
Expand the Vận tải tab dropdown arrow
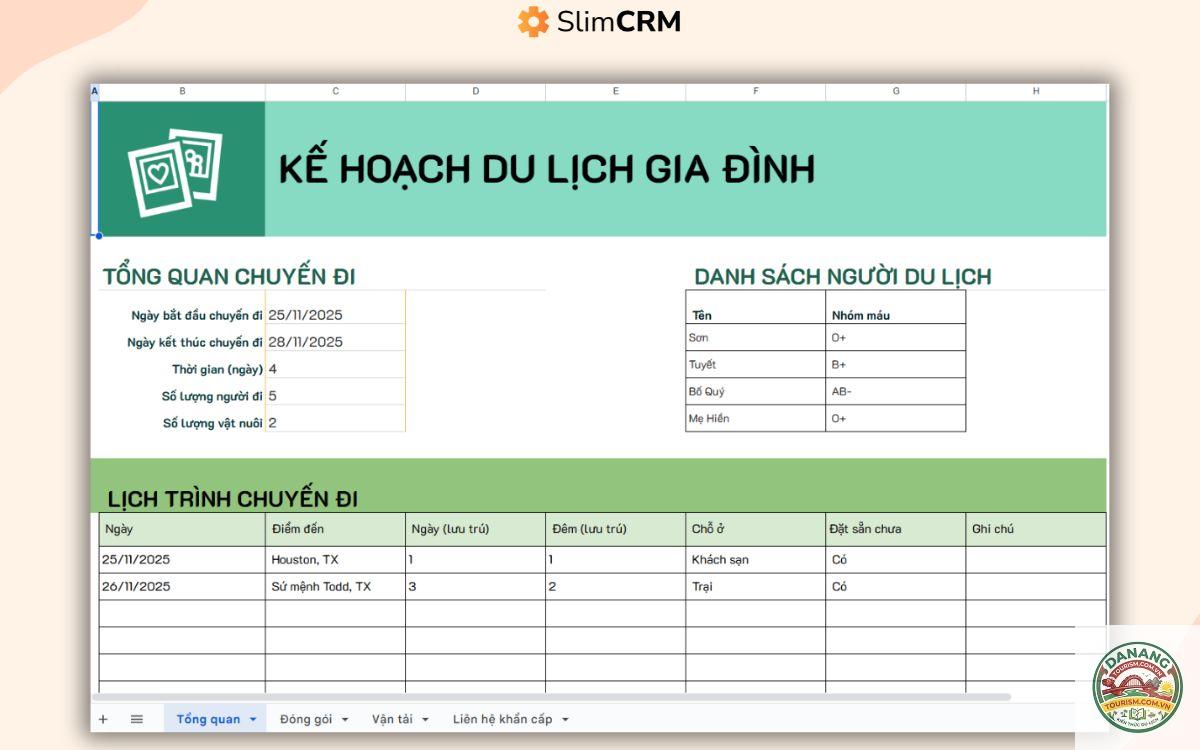[425, 719]
